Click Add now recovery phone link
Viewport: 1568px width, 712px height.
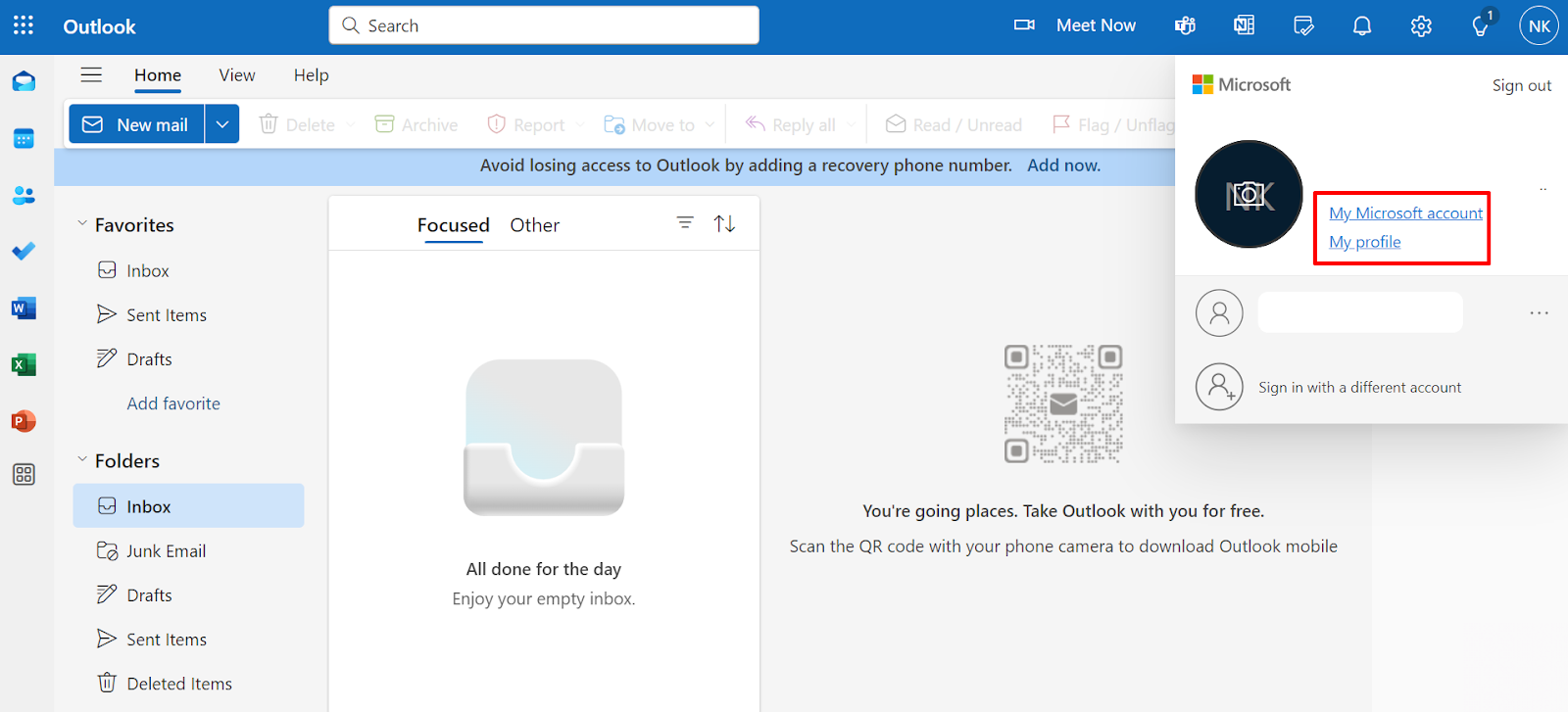(1063, 166)
